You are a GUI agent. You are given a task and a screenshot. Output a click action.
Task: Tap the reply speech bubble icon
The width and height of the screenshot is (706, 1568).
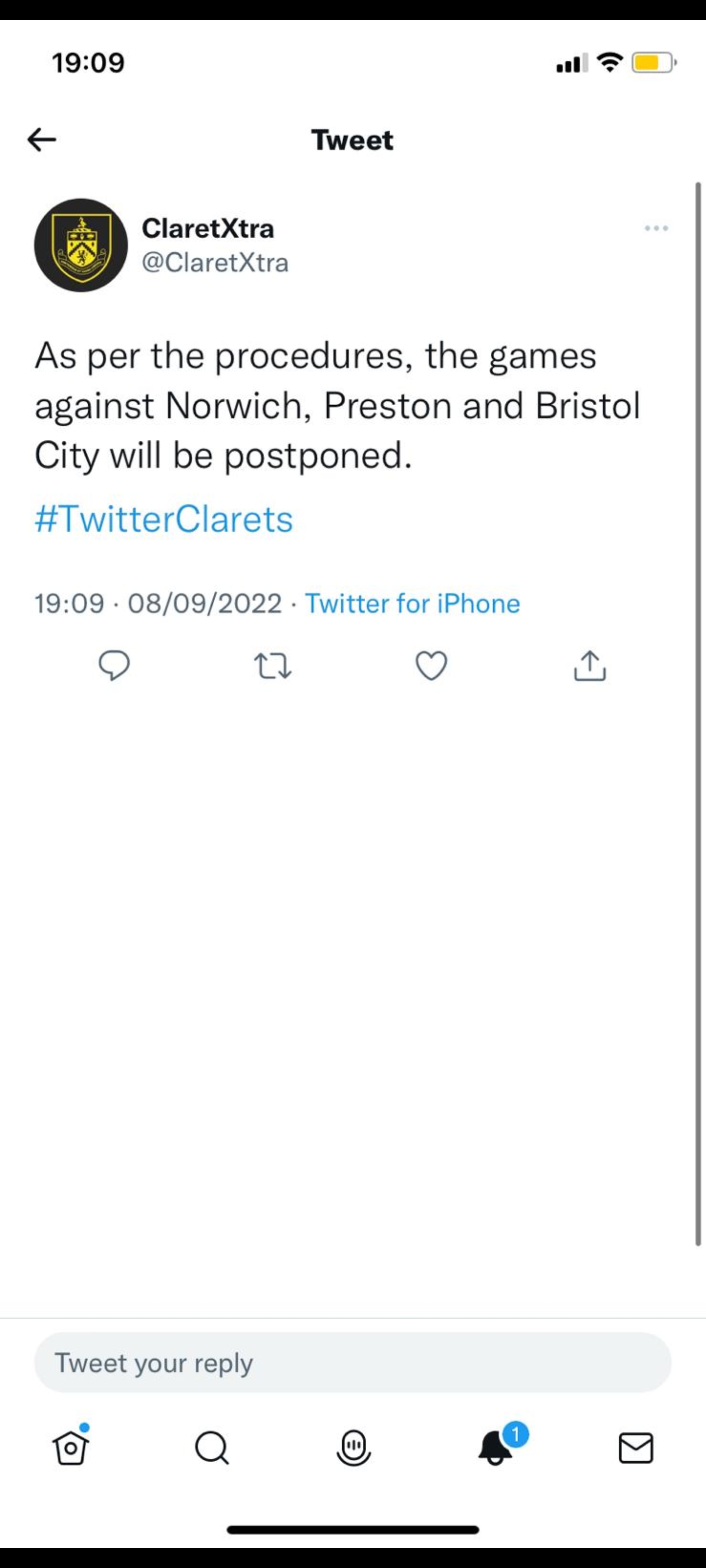[115, 665]
